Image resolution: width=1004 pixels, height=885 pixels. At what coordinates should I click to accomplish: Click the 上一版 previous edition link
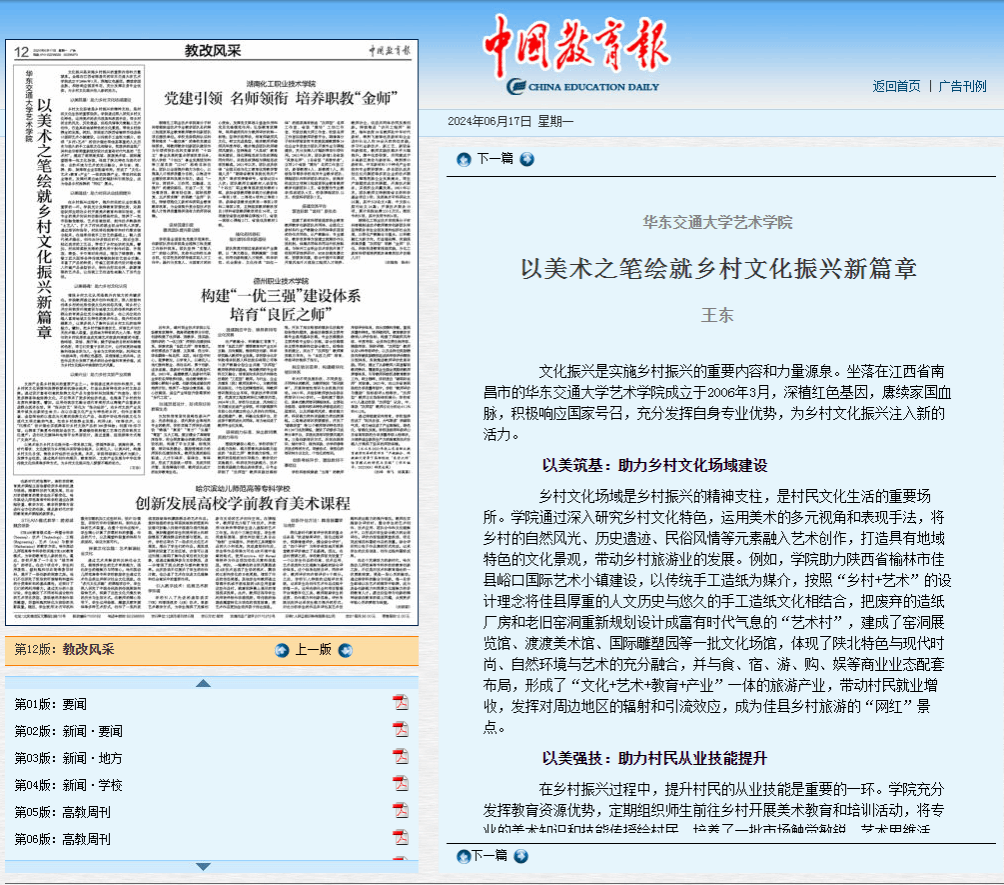313,650
